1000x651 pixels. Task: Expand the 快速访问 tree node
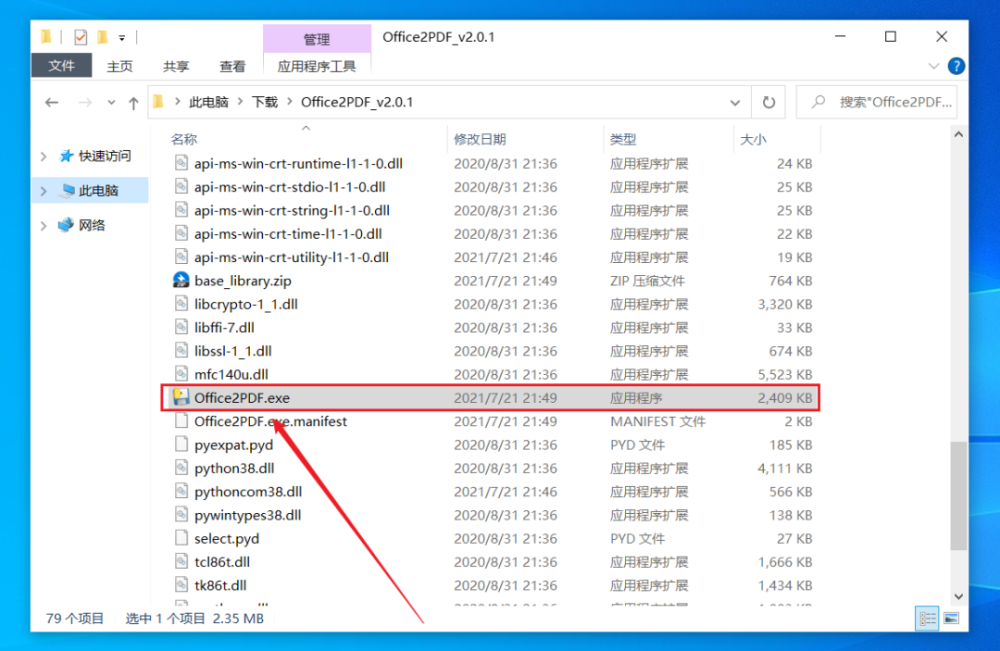[43, 156]
